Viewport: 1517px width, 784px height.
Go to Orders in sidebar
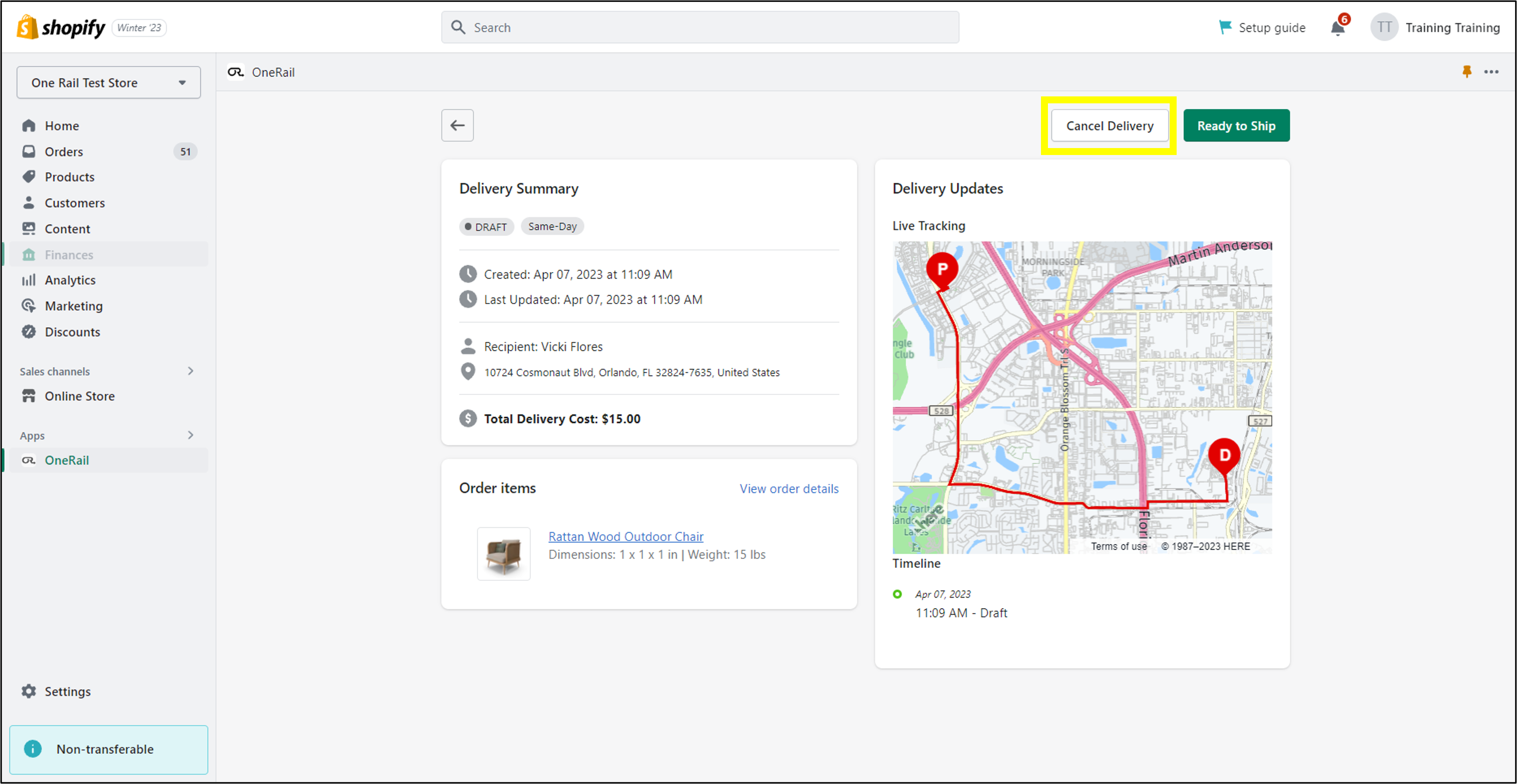click(x=64, y=152)
